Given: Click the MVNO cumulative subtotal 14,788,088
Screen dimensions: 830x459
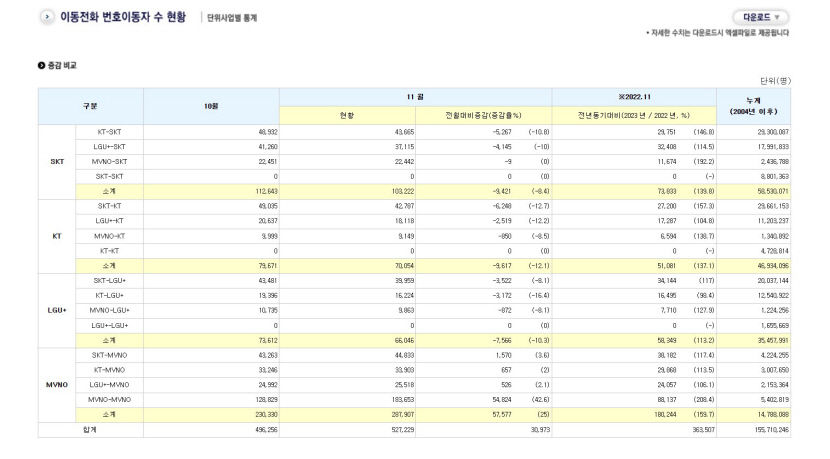Looking at the screenshot, I should [773, 415].
